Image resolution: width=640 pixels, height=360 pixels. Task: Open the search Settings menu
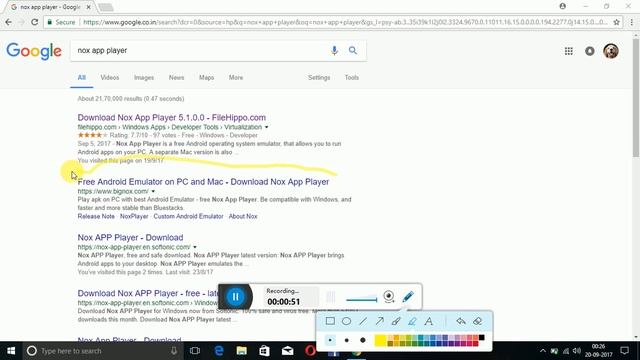click(319, 78)
